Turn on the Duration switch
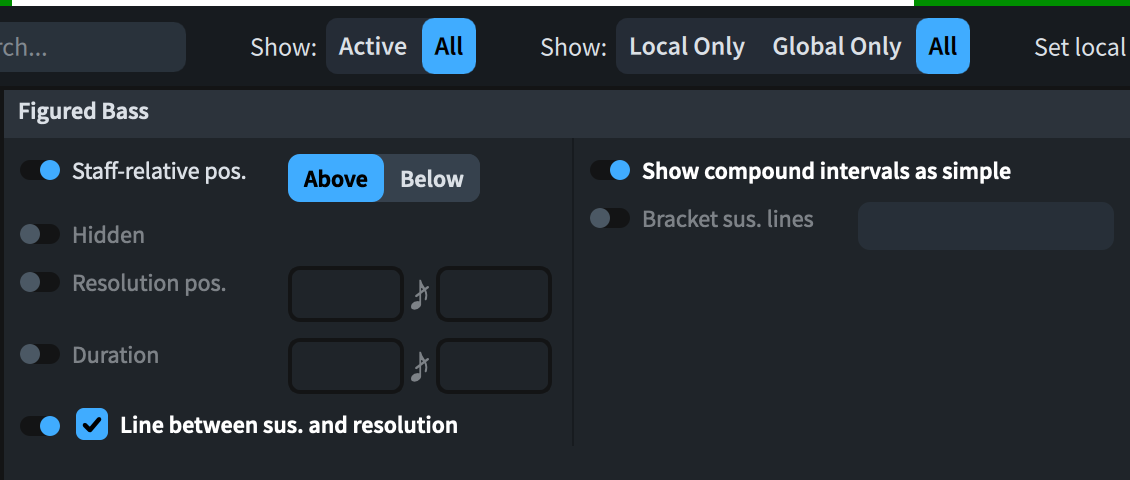The width and height of the screenshot is (1130, 480). (40, 355)
